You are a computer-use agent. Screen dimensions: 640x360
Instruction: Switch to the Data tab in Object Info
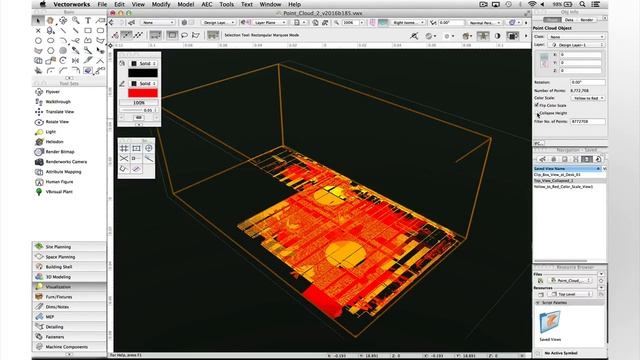tap(569, 20)
